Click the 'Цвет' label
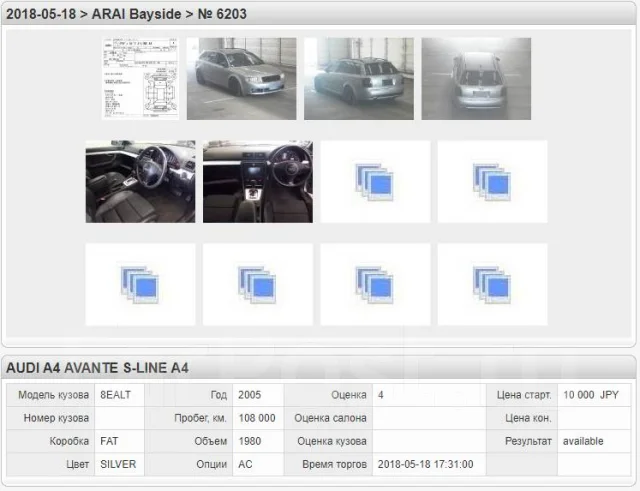 tap(78, 464)
